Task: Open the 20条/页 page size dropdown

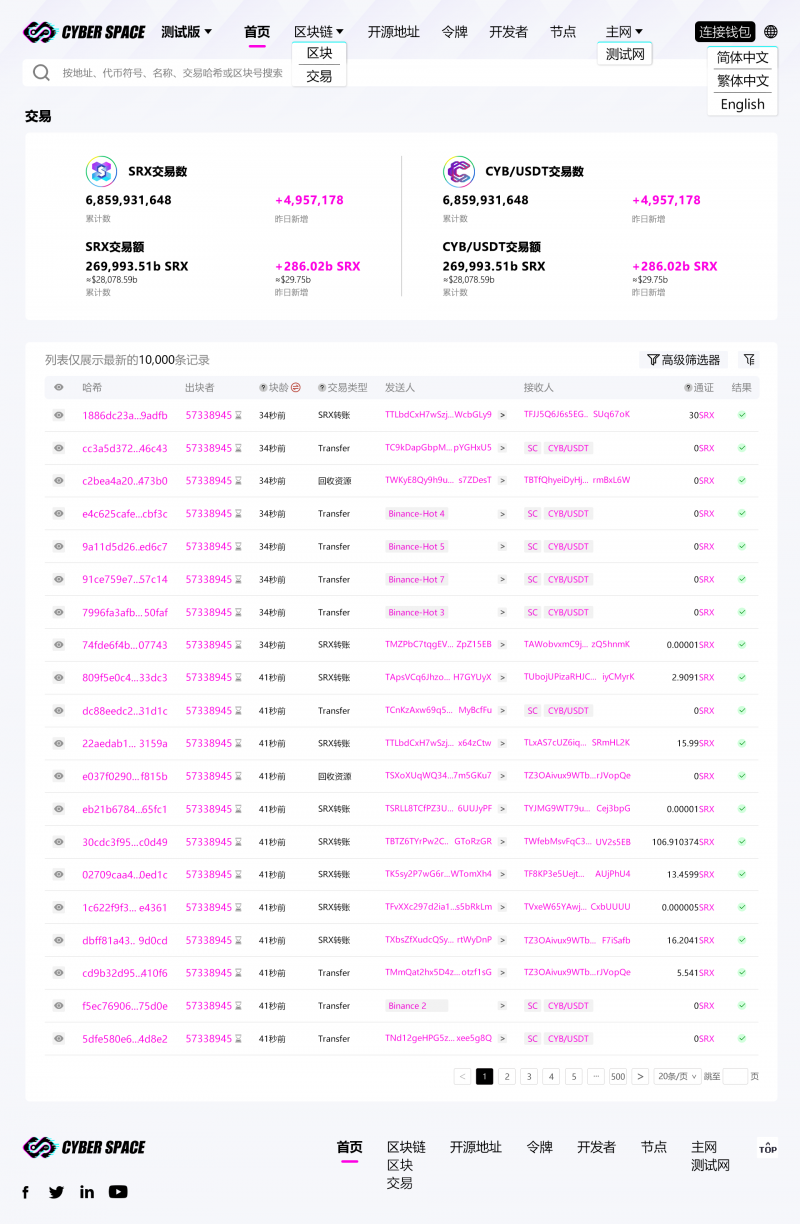Action: coord(677,1077)
